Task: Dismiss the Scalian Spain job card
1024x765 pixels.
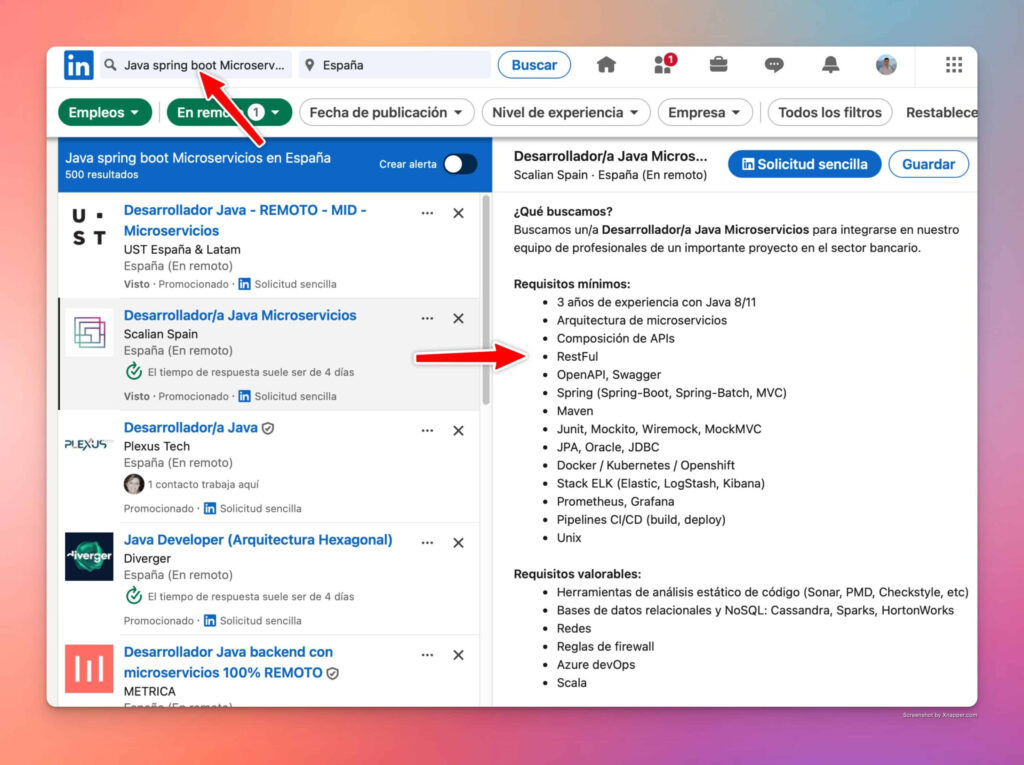Action: (458, 318)
